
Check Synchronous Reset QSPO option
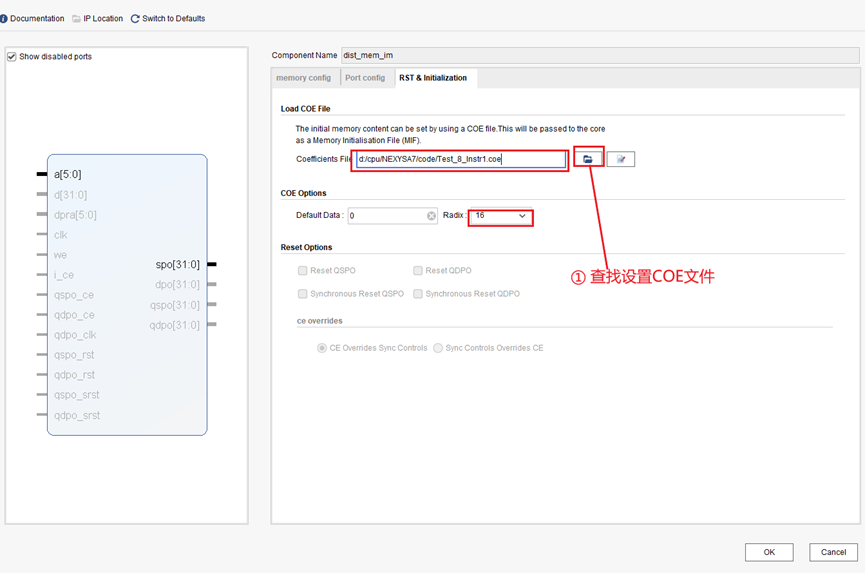tap(303, 294)
